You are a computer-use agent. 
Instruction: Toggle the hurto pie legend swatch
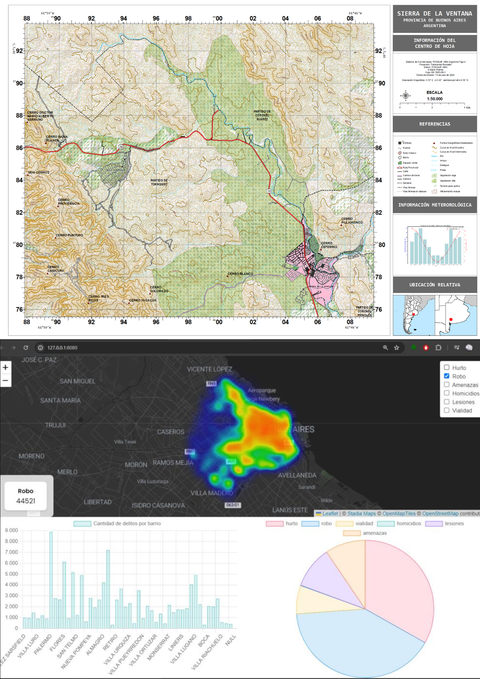[x=274, y=524]
